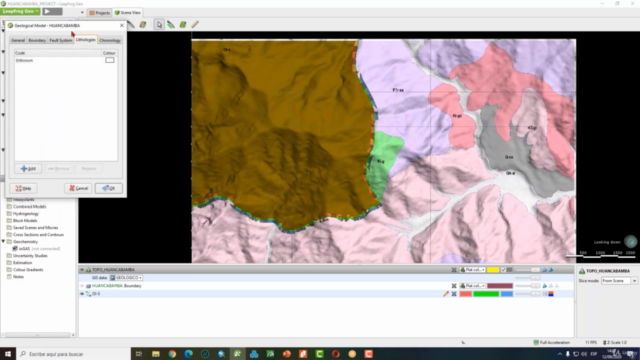640x360 pixels.
Task: Click the Remove lithology button
Action: click(58, 169)
